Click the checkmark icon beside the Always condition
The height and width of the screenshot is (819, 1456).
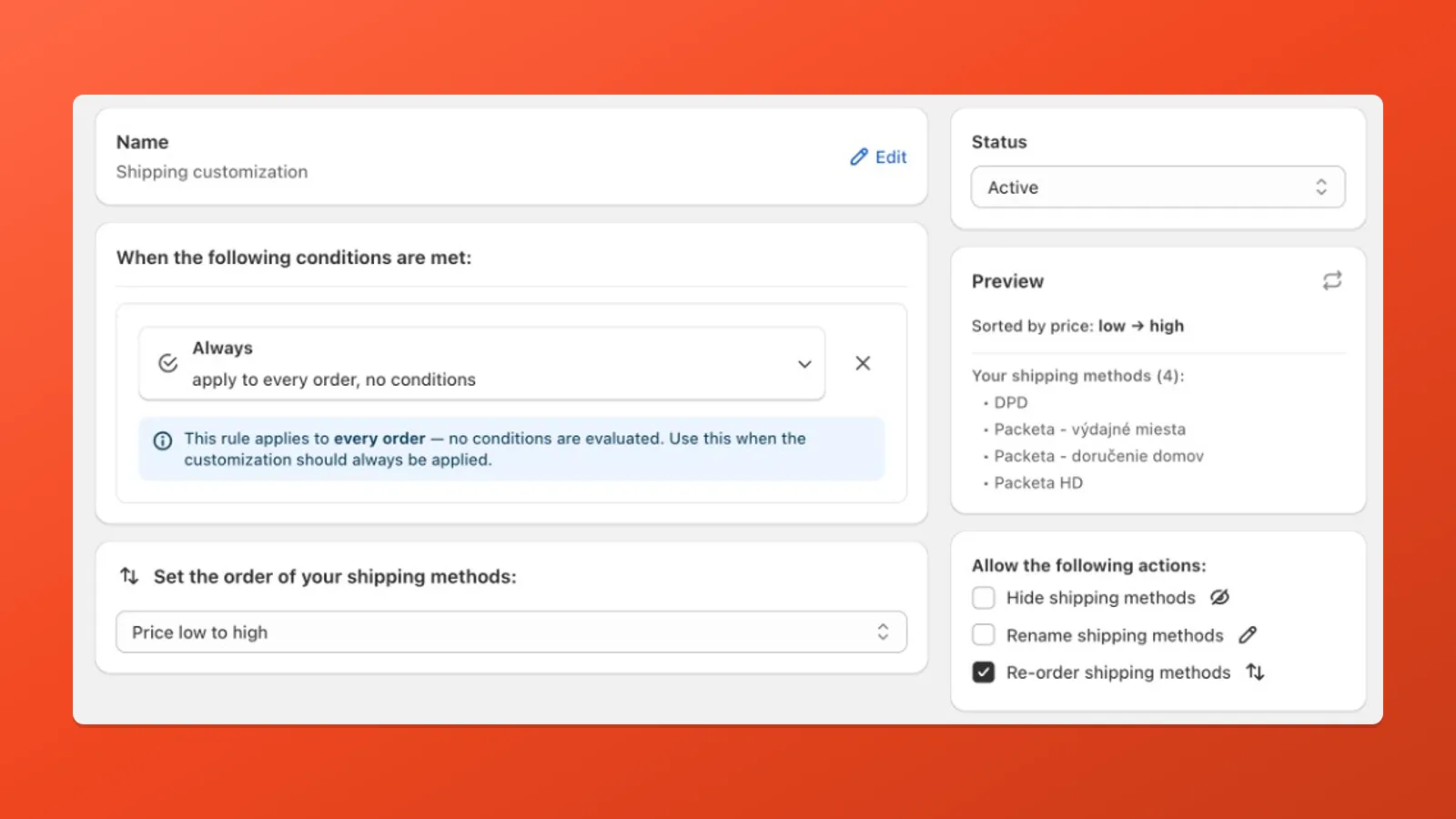point(167,362)
